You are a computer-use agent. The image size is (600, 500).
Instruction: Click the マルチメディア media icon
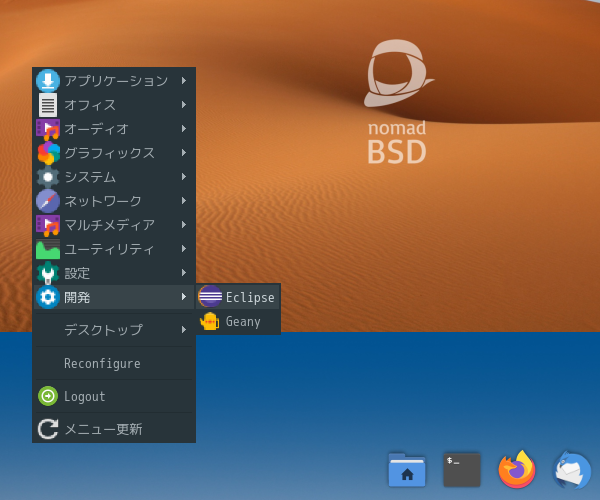(48, 225)
